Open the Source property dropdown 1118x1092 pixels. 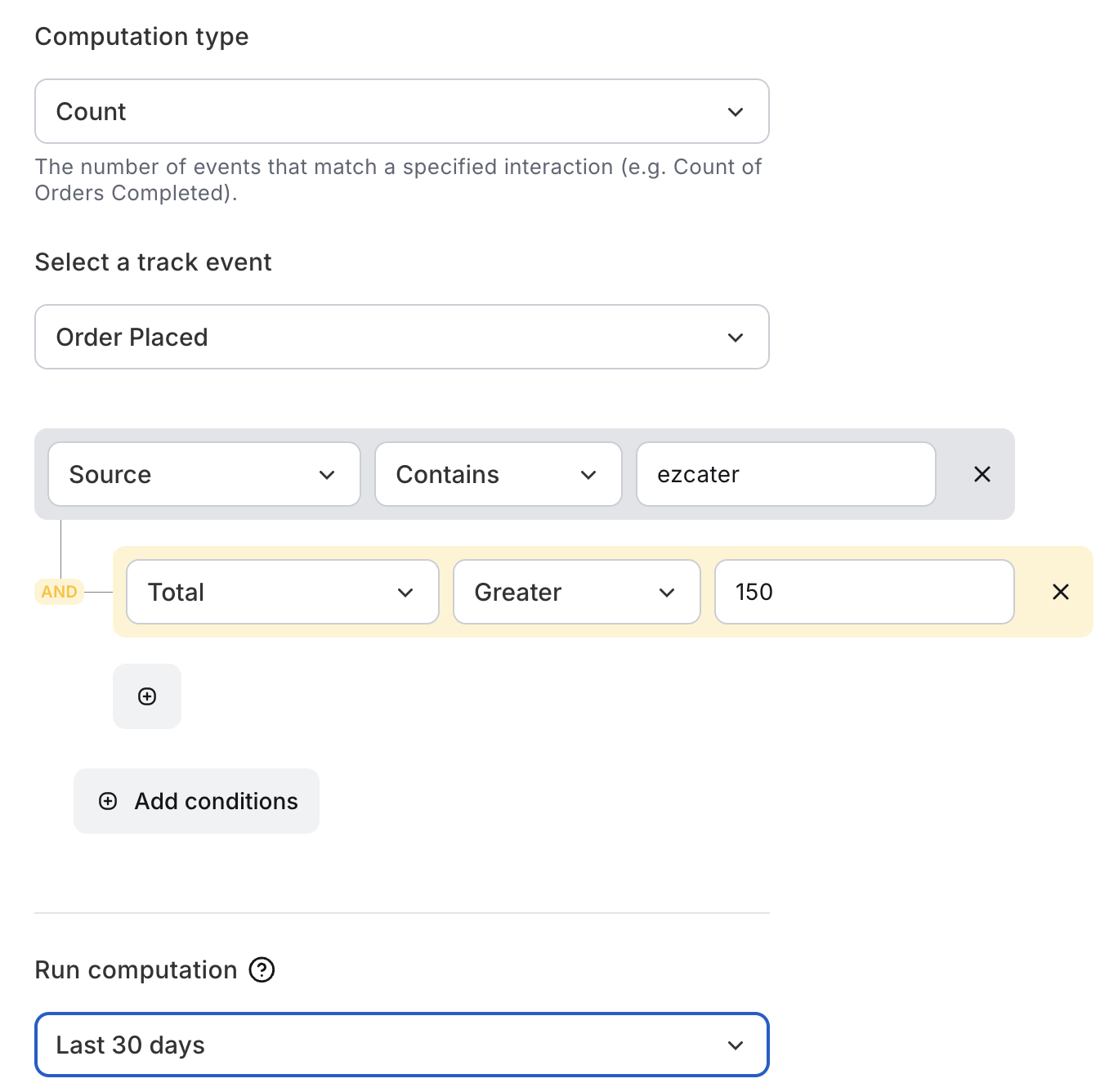coord(204,474)
